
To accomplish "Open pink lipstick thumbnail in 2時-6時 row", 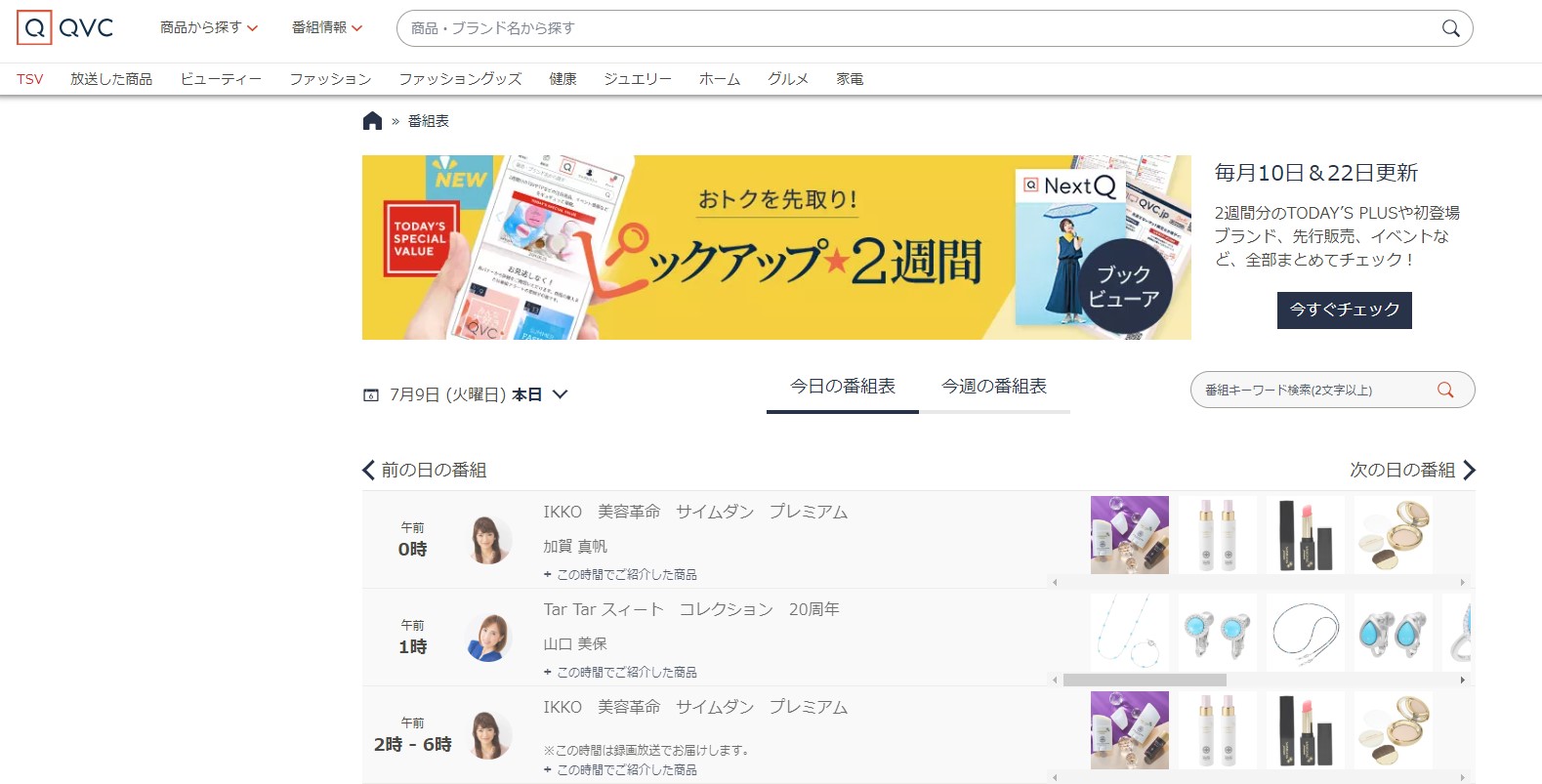I will coord(1306,730).
